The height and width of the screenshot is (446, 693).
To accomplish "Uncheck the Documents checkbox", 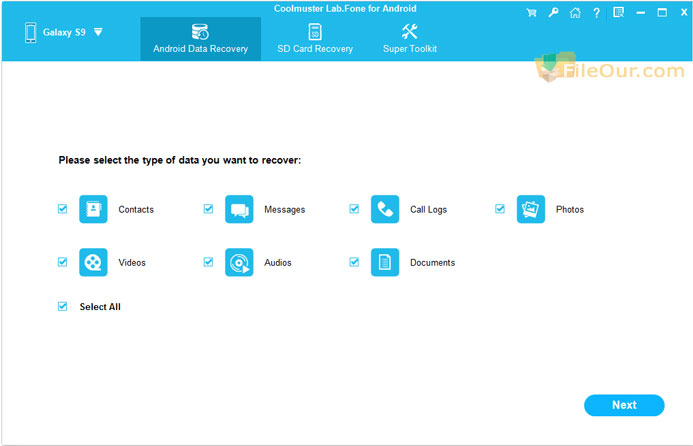I will (354, 262).
